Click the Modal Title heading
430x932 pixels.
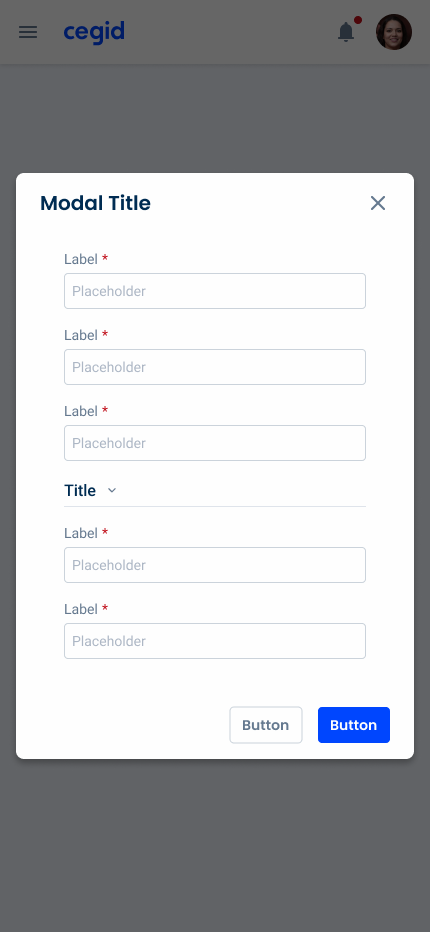95,203
